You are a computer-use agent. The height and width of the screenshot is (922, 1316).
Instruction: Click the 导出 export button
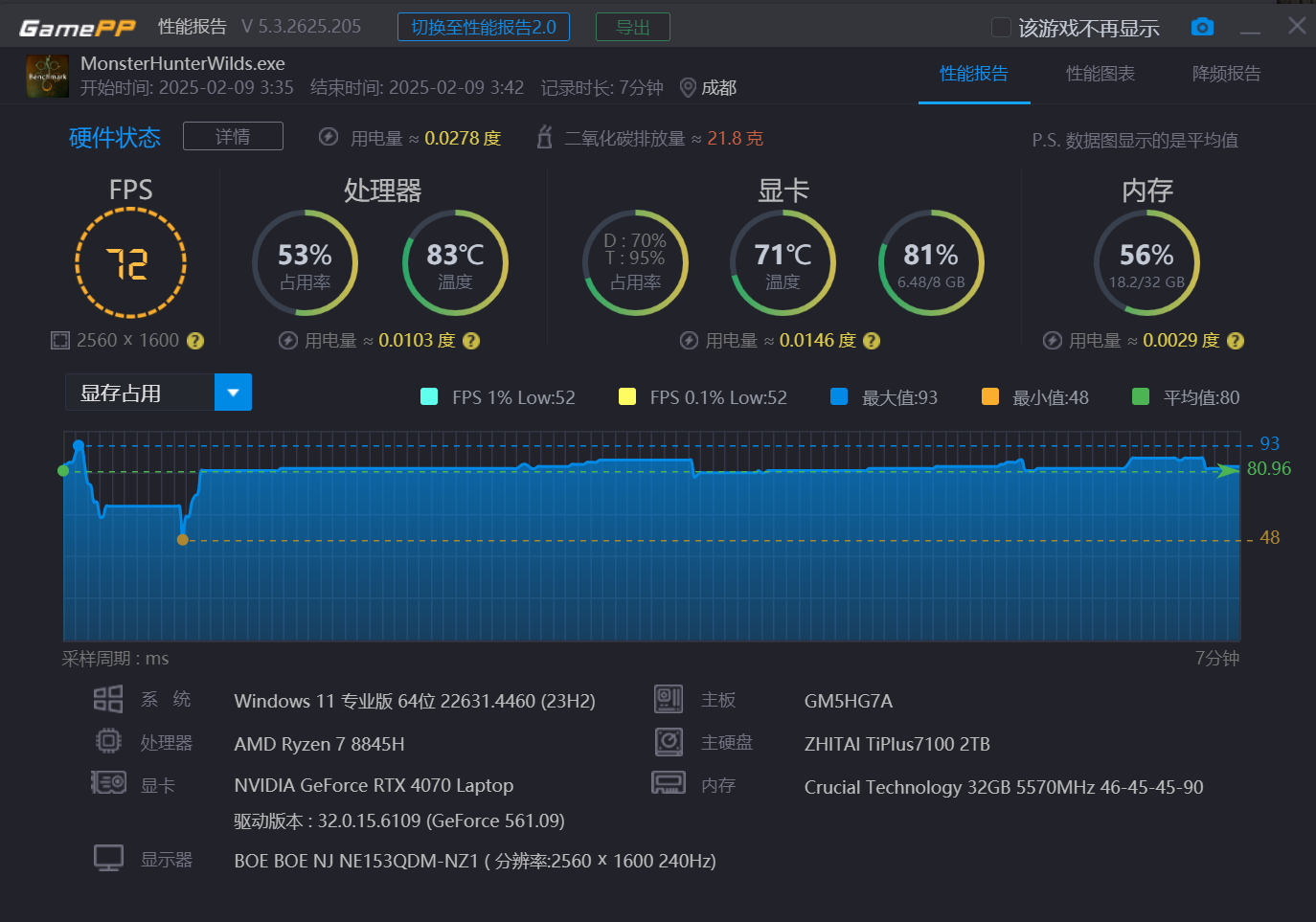click(x=632, y=27)
